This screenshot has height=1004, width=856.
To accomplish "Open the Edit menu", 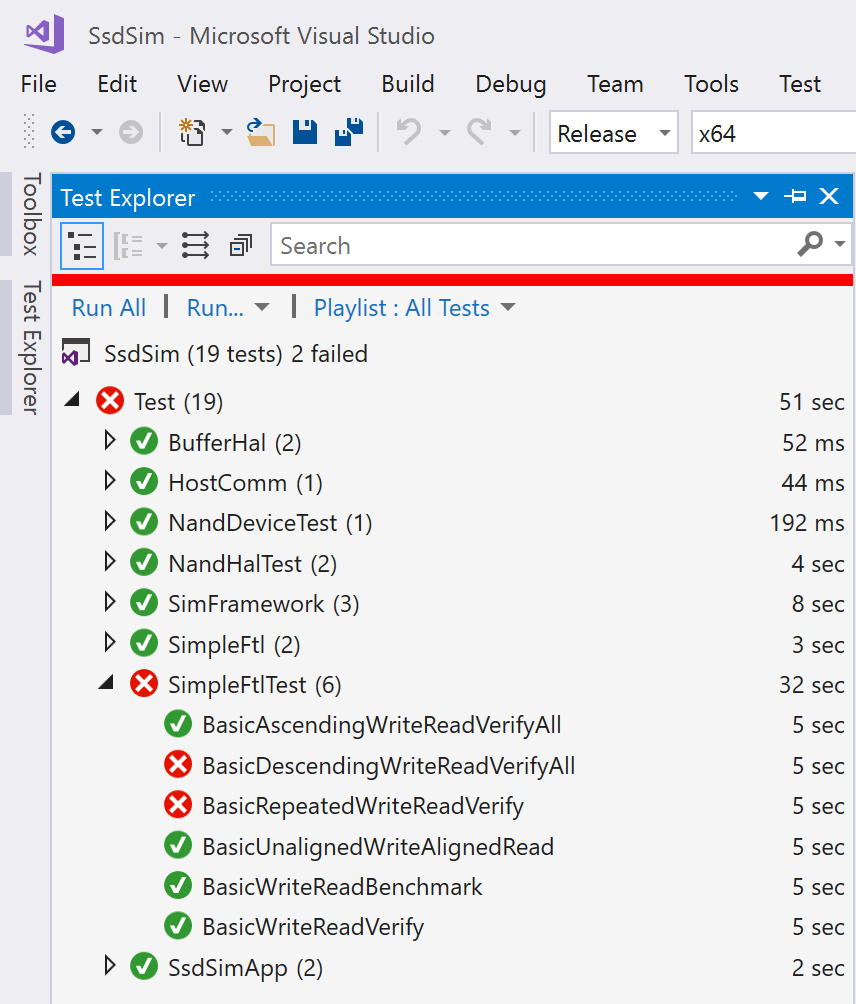I will pyautogui.click(x=117, y=84).
